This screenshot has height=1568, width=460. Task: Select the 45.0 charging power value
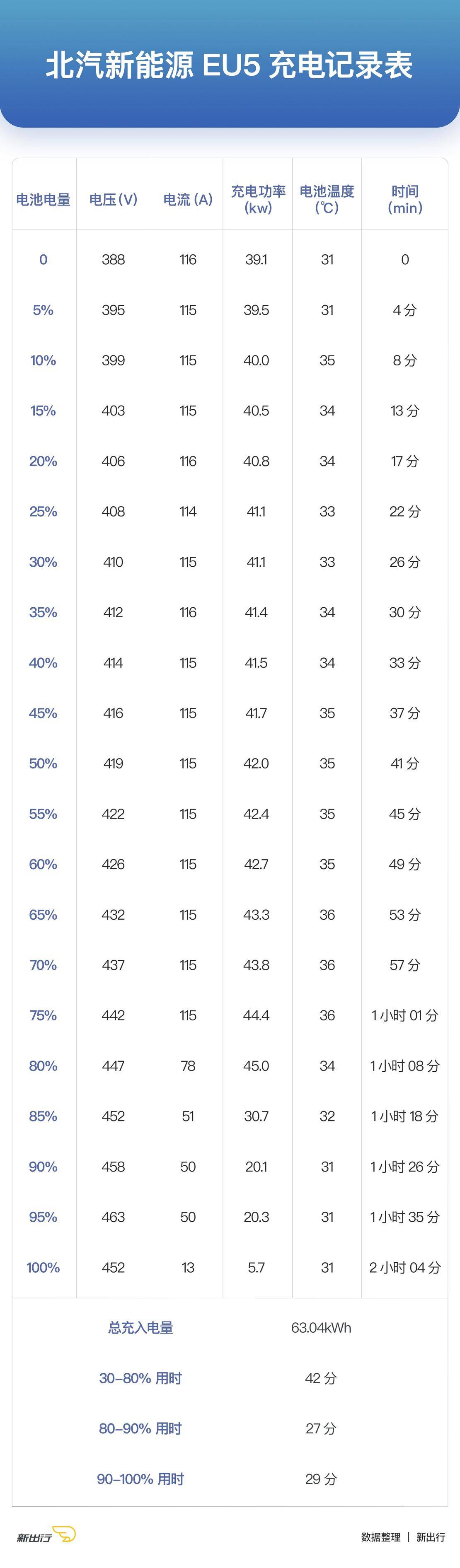click(x=257, y=1066)
